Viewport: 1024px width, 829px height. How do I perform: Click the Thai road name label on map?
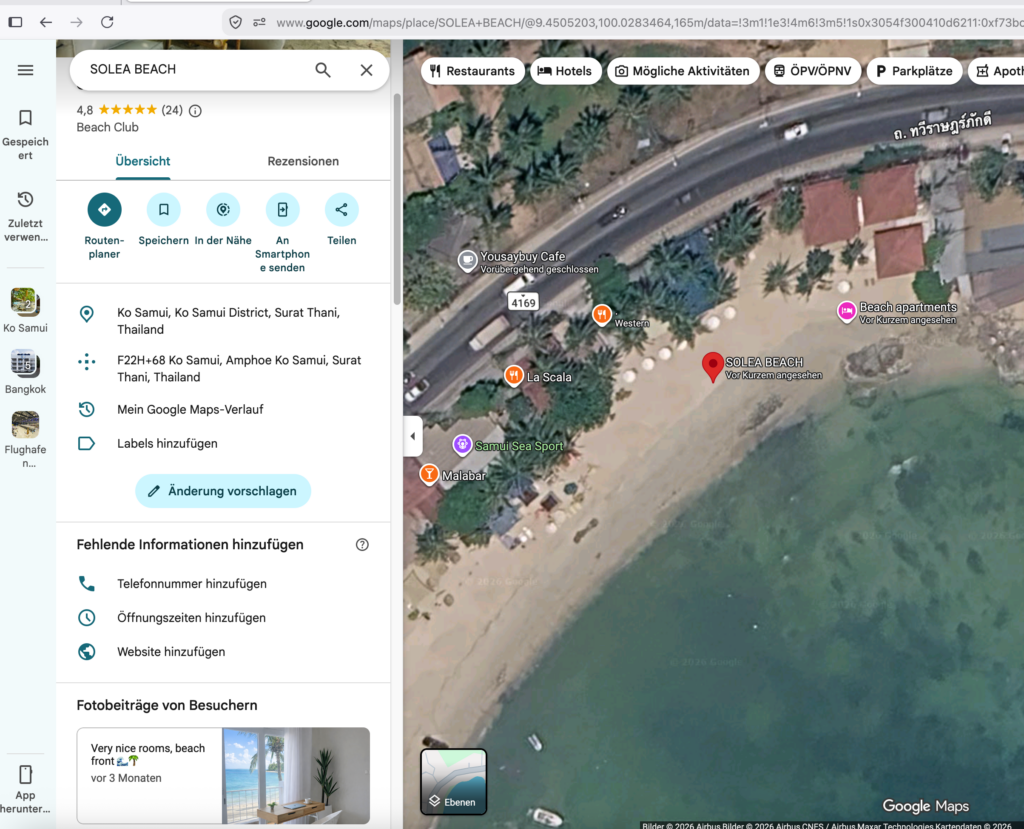pos(942,125)
